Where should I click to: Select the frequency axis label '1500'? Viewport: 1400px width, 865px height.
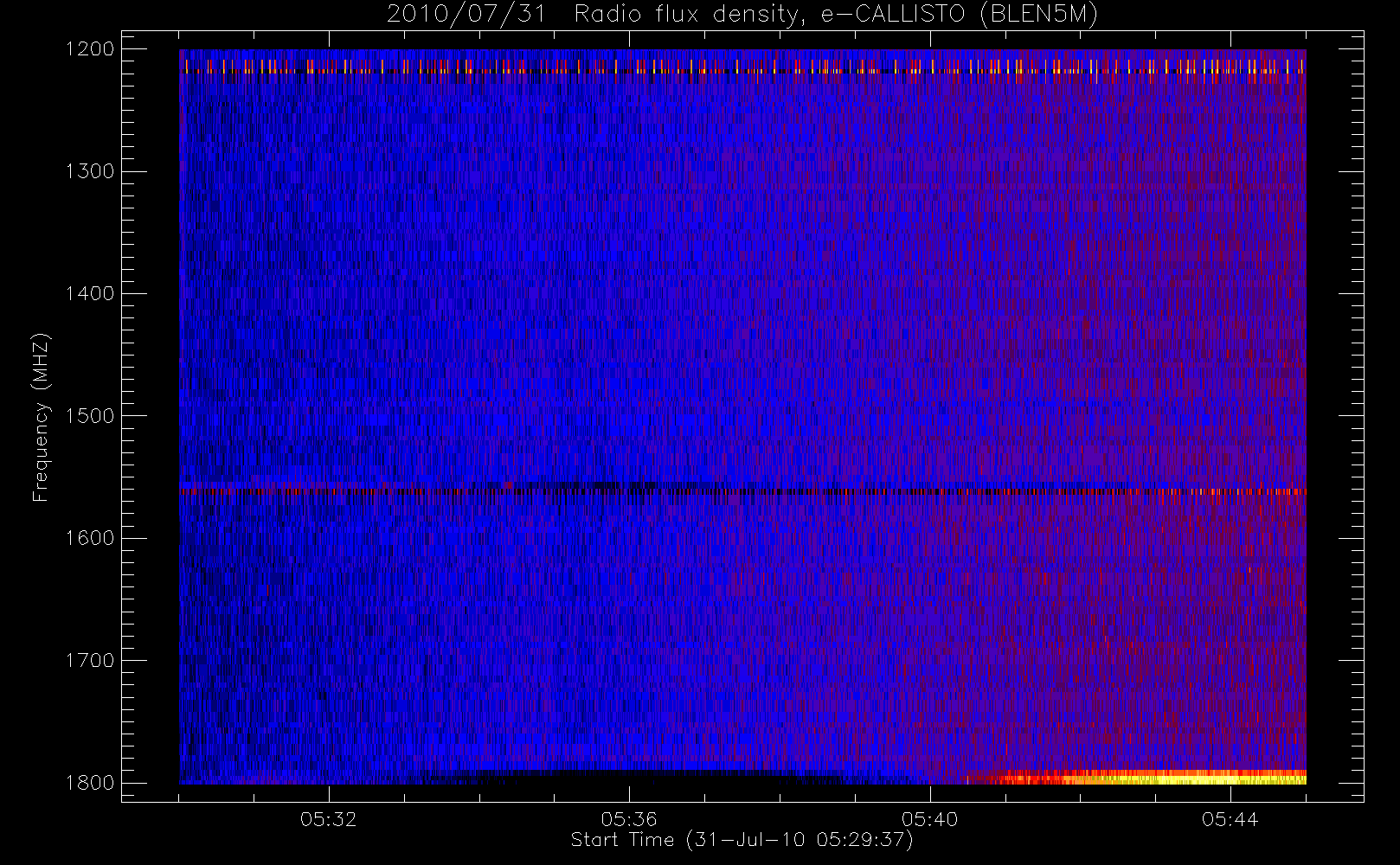click(90, 416)
